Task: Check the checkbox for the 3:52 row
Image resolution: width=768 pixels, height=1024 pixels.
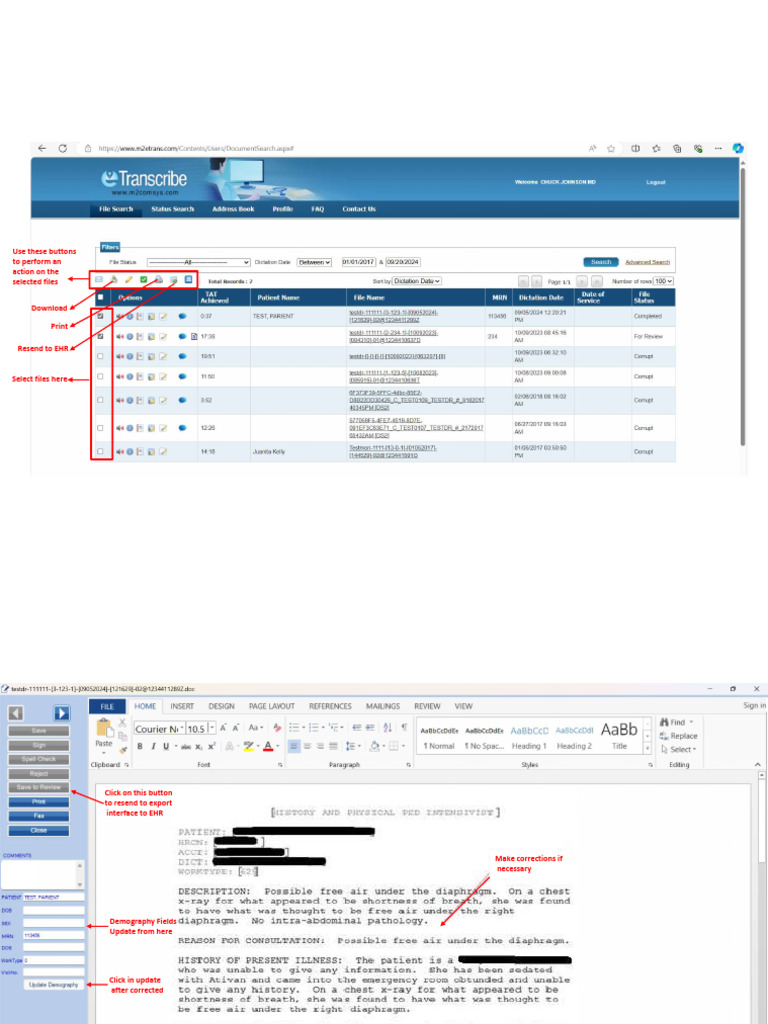Action: tap(100, 400)
